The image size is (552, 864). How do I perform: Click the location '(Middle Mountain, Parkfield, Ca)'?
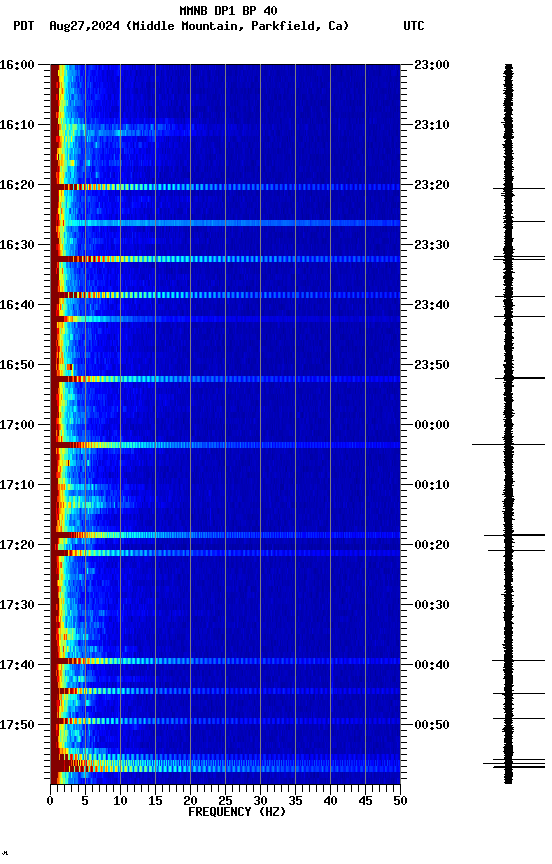coord(237,26)
